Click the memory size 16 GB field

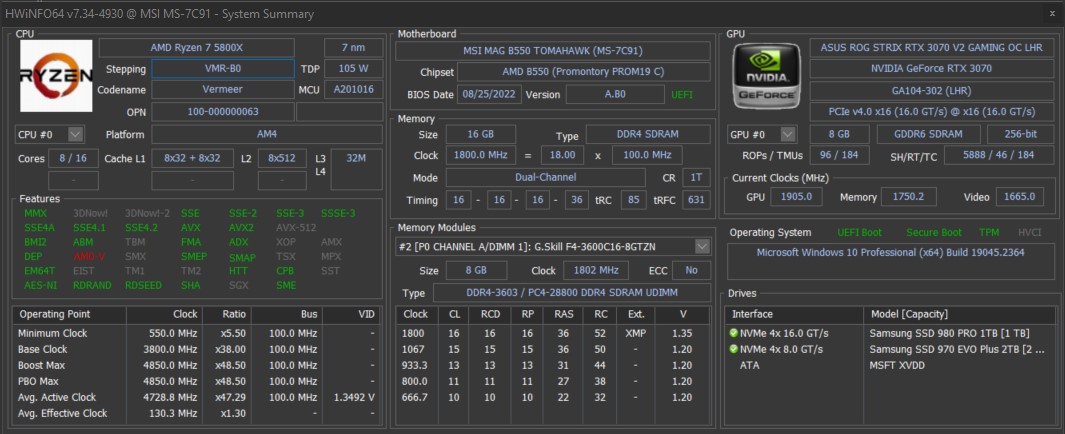coord(480,134)
